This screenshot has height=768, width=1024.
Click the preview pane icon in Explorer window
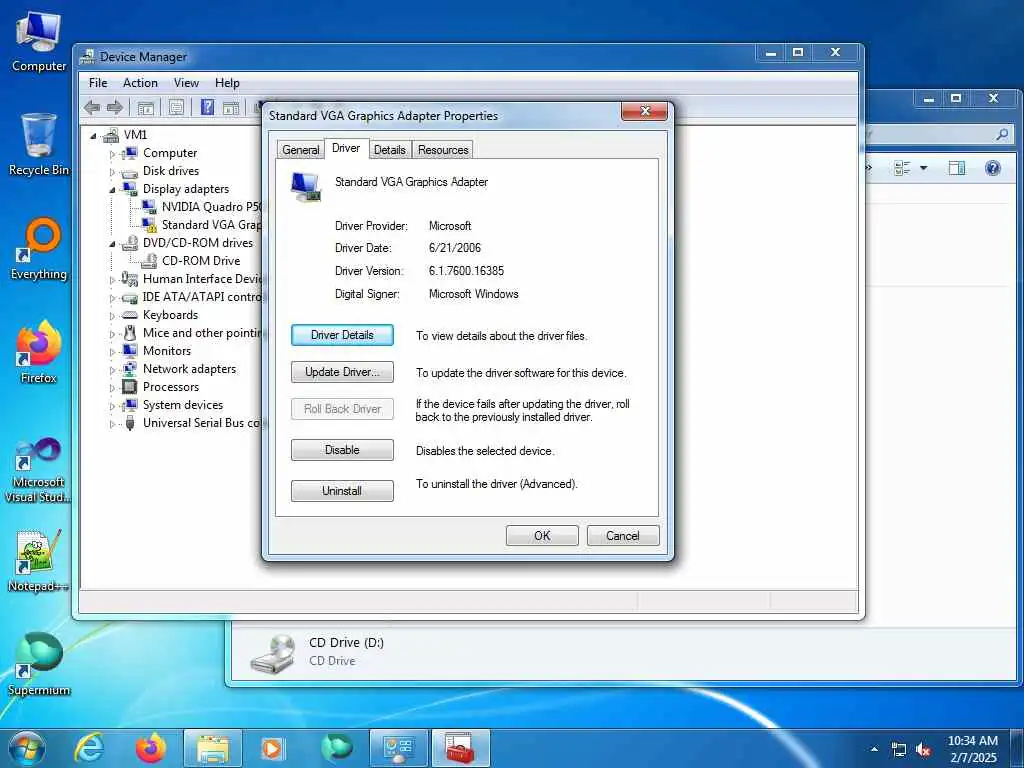pyautogui.click(x=957, y=168)
